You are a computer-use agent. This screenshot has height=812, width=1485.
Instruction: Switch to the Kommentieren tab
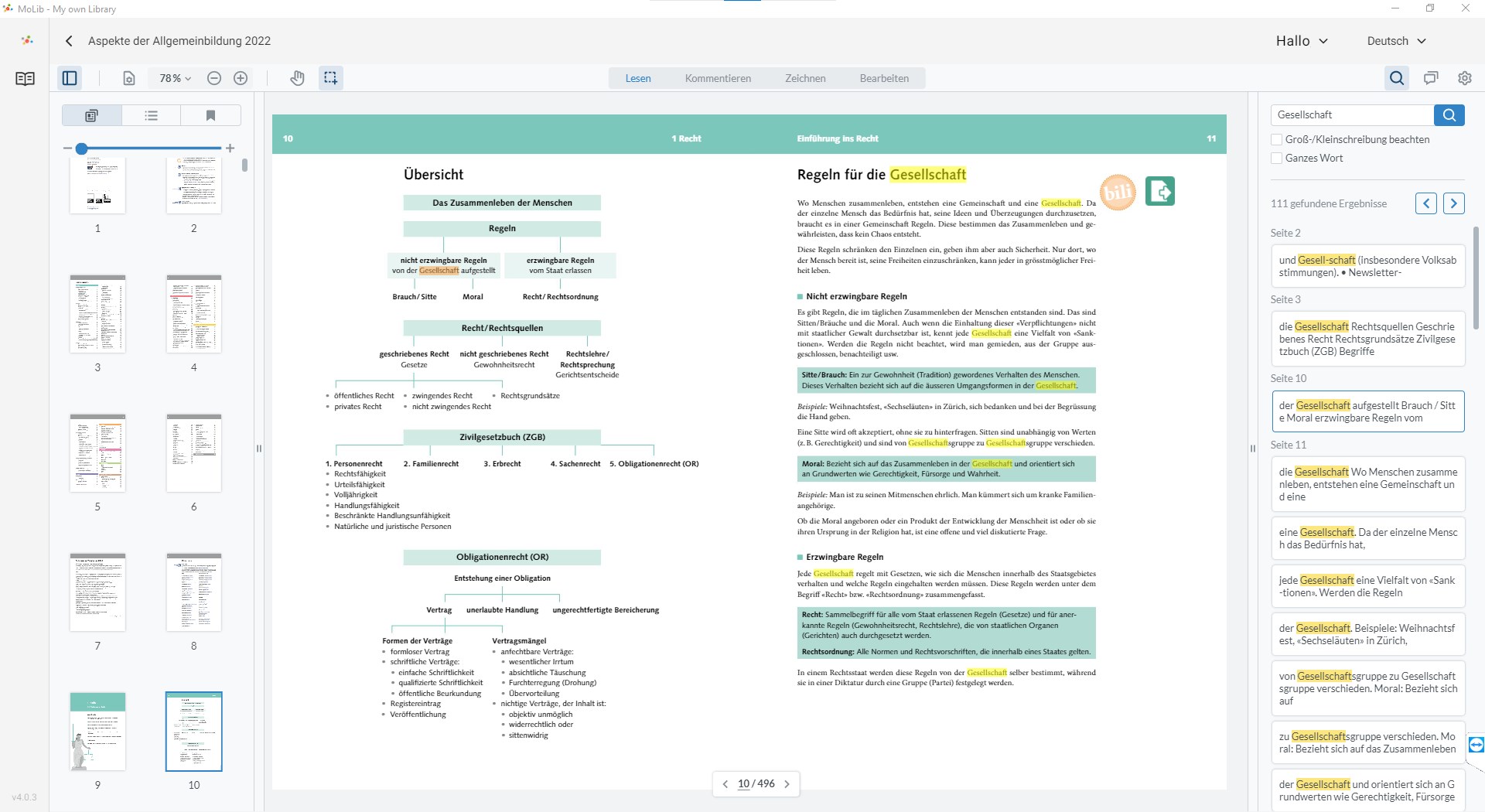(718, 78)
